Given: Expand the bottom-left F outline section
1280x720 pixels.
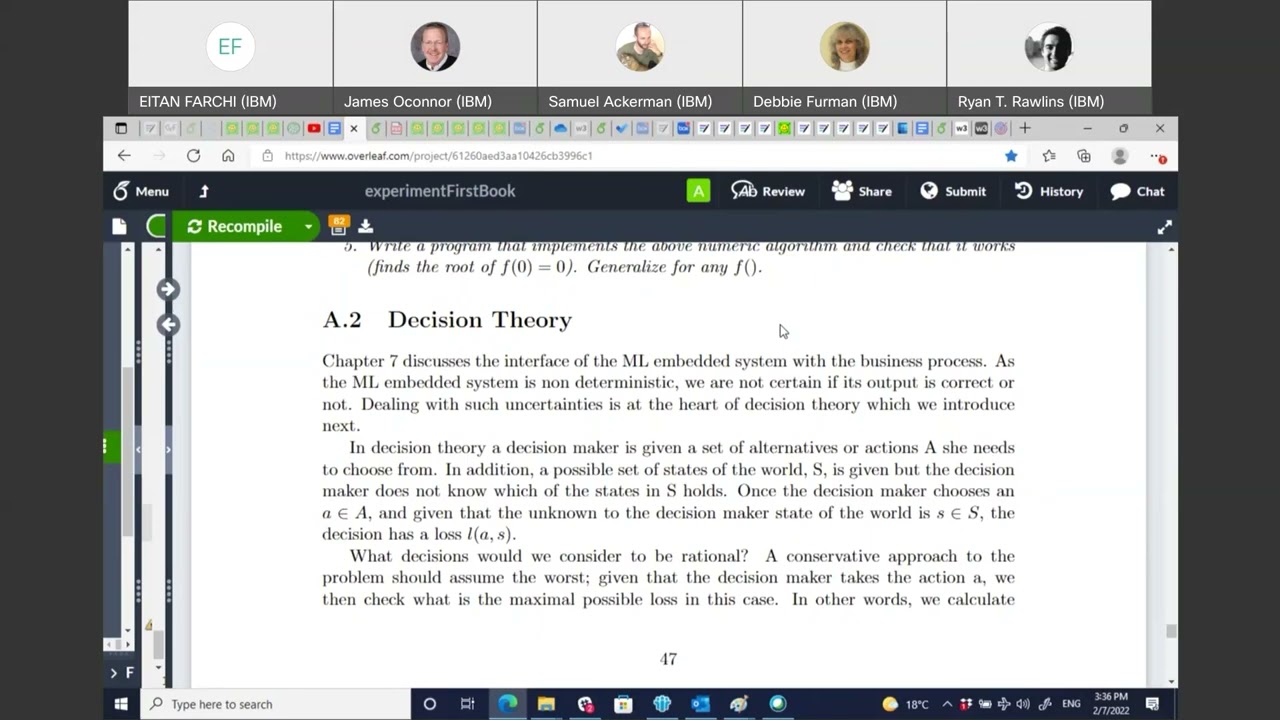Looking at the screenshot, I should pos(122,672).
